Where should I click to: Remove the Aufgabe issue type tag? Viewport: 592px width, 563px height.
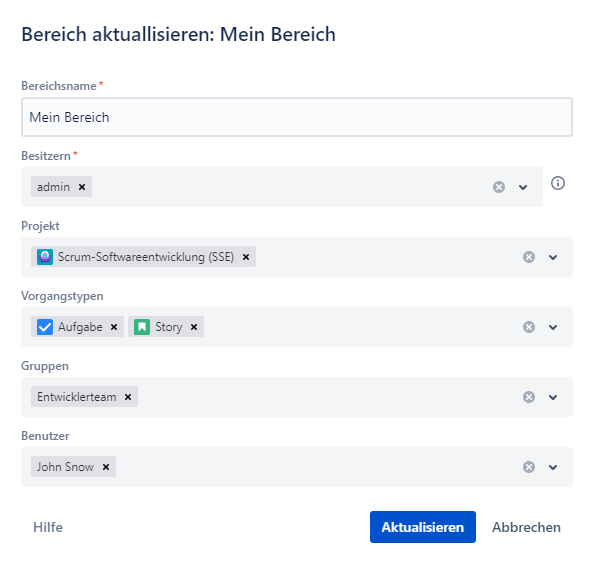[114, 327]
